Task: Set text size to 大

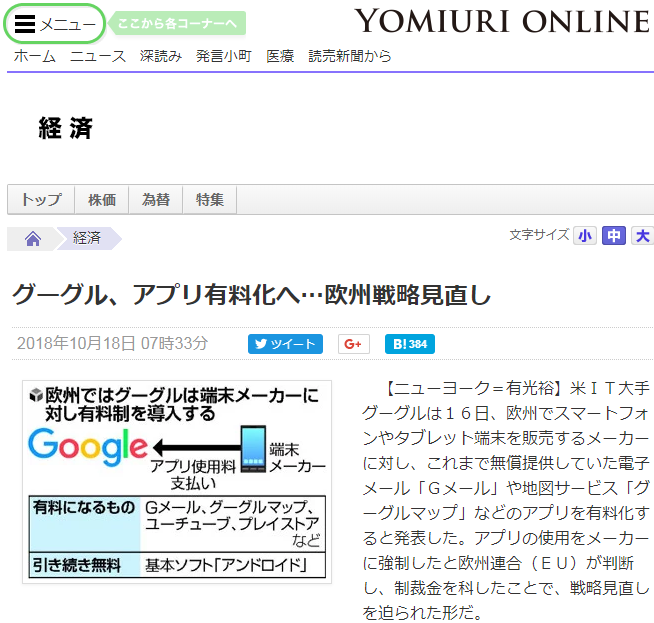Action: coord(642,236)
